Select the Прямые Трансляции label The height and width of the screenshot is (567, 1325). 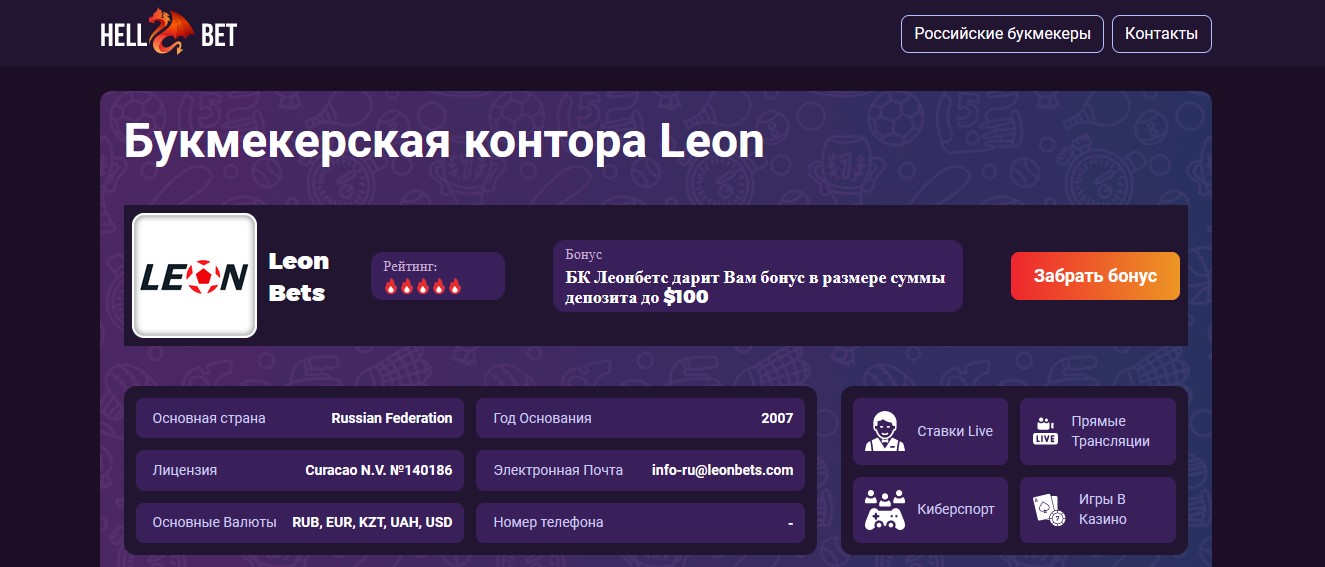1110,431
